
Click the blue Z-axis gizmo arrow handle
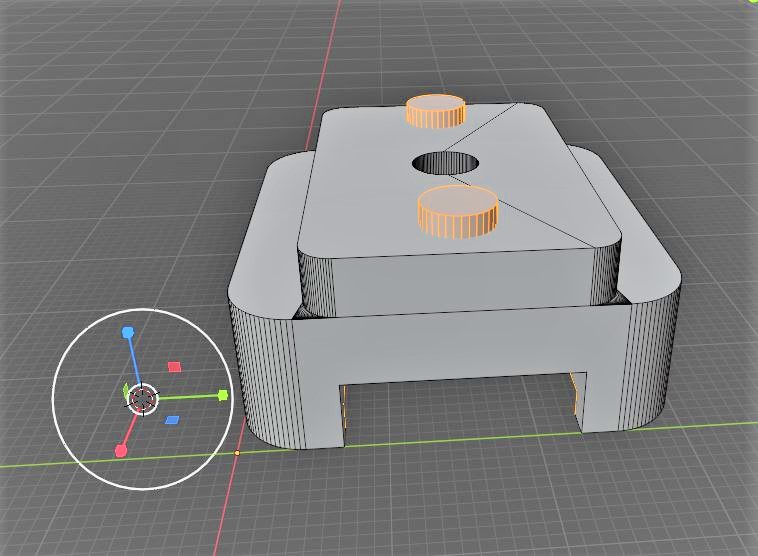tap(128, 332)
